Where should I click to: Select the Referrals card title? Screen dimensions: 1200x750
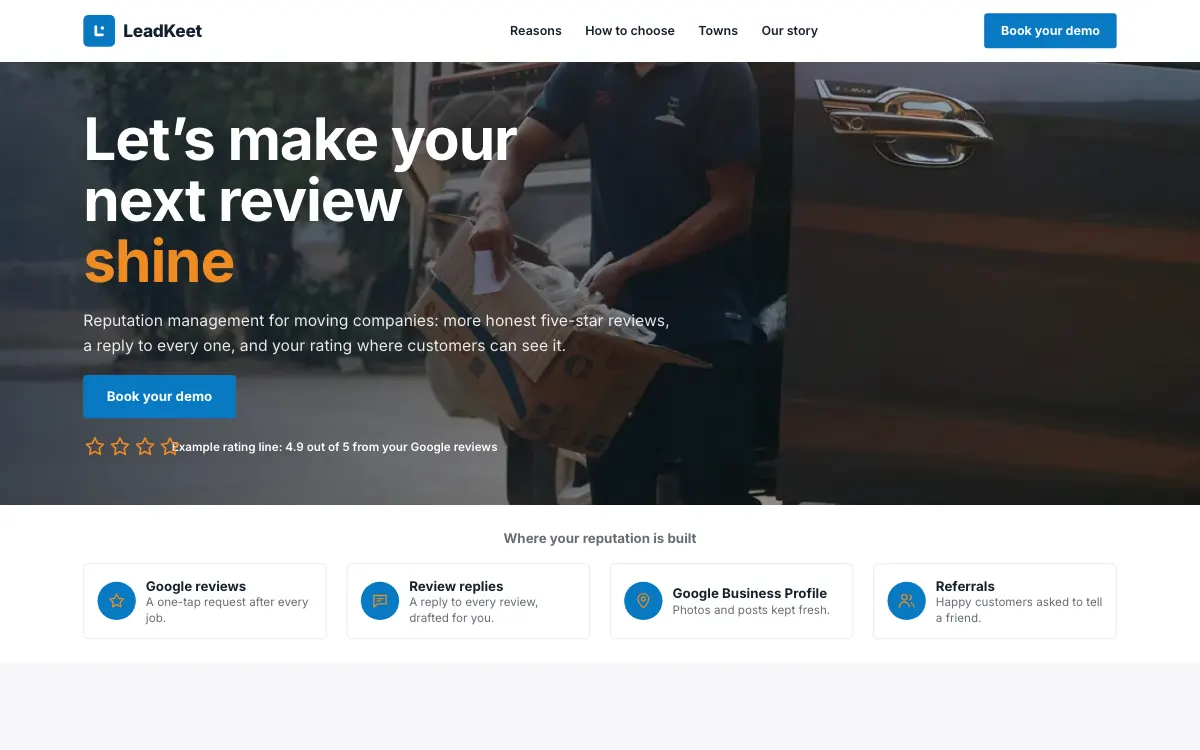pos(965,586)
